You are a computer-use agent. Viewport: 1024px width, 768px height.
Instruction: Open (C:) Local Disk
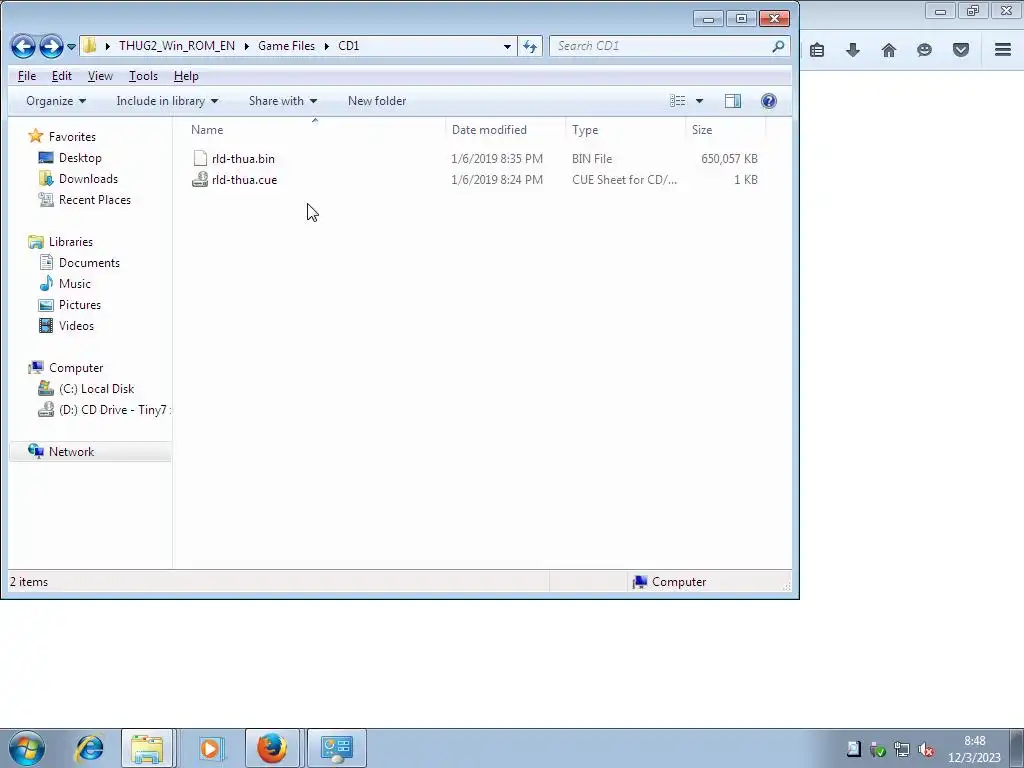(96, 389)
